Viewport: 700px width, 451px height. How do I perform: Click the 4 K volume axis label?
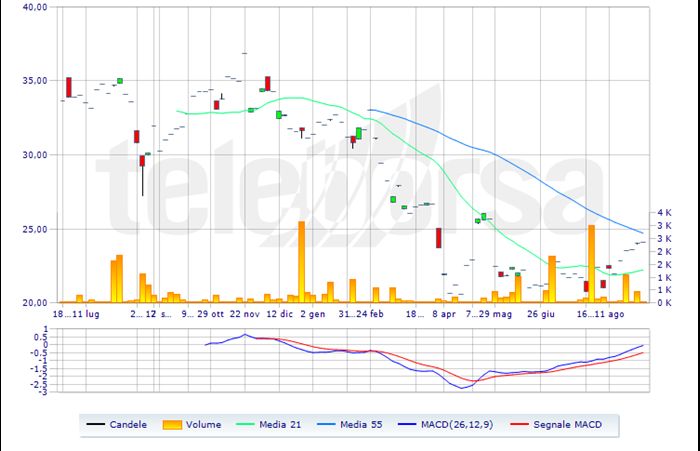coord(664,213)
